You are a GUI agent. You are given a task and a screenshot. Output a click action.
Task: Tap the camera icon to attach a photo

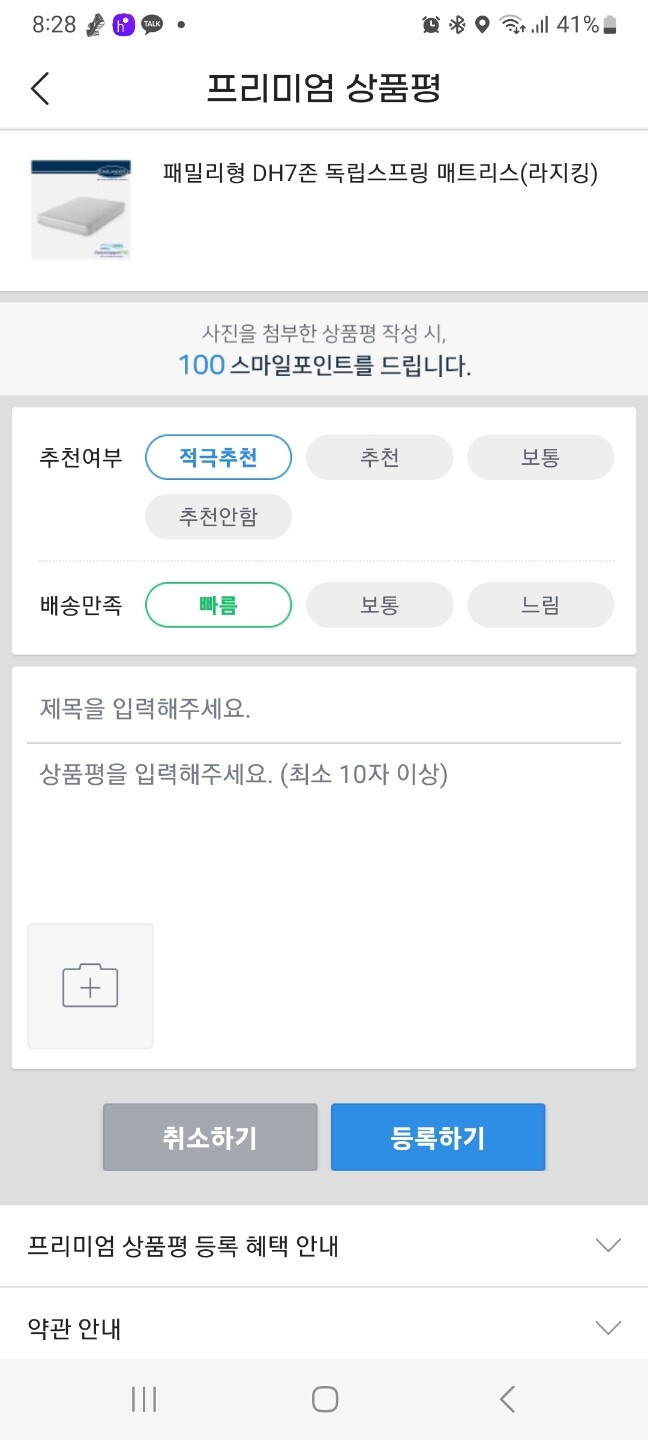coord(90,986)
